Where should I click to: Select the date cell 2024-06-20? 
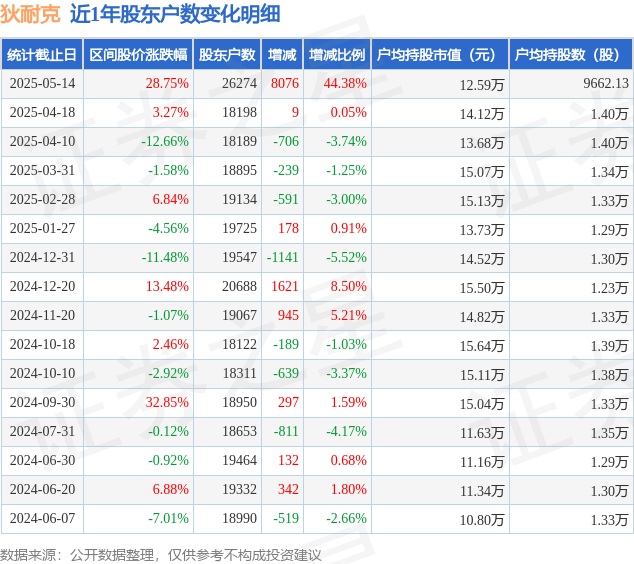tap(42, 489)
